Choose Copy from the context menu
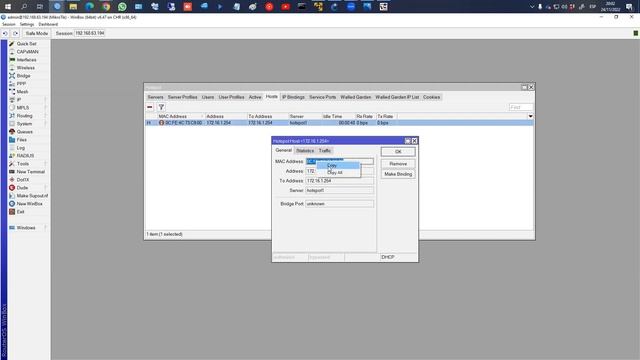This screenshot has width=640, height=360. [x=338, y=165]
